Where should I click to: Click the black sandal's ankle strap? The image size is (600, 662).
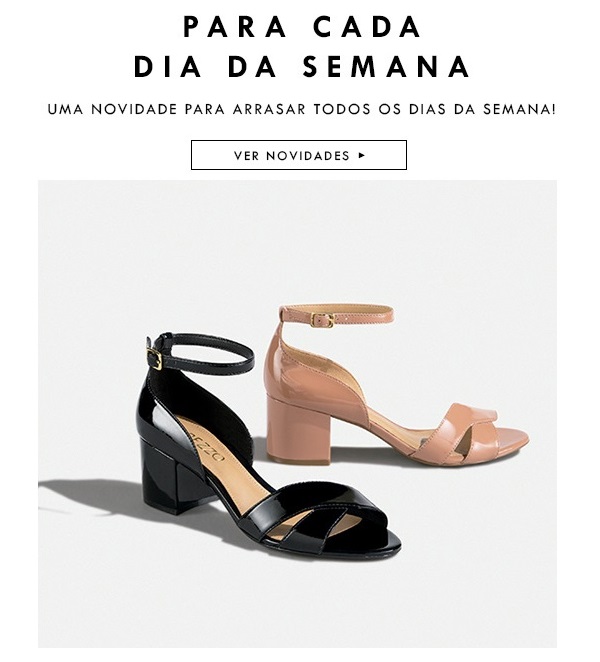202,353
